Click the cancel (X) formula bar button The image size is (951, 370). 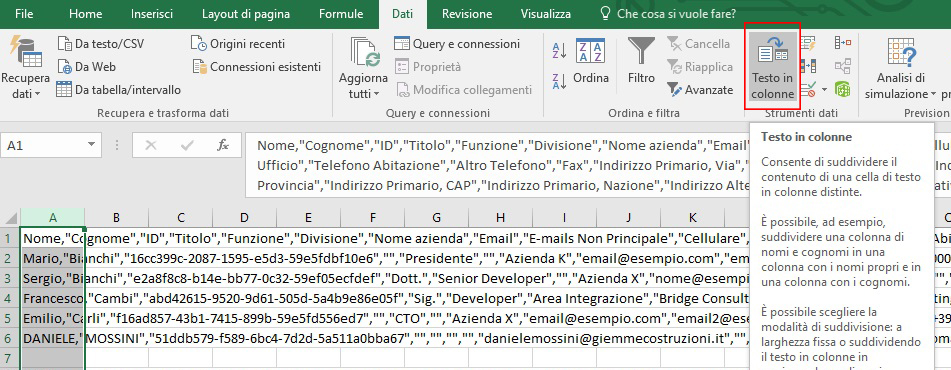(151, 146)
